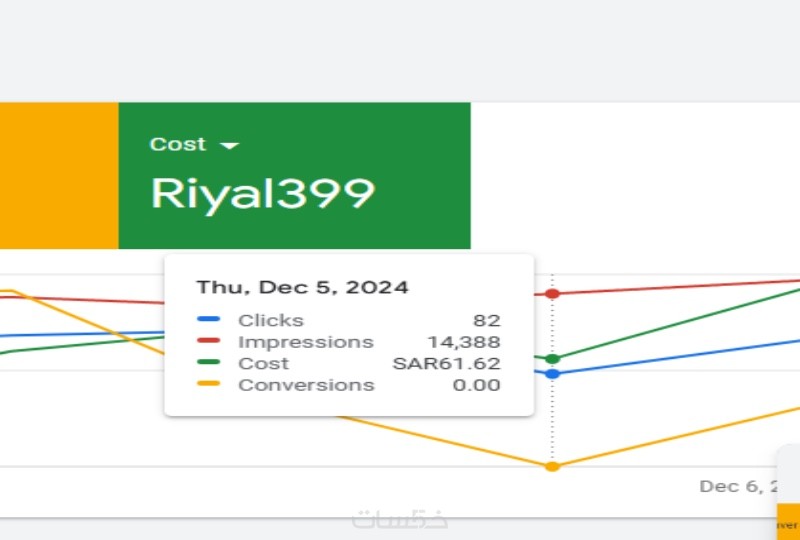This screenshot has height=540, width=800.
Task: Click the green Cost data point
Action: 552,358
